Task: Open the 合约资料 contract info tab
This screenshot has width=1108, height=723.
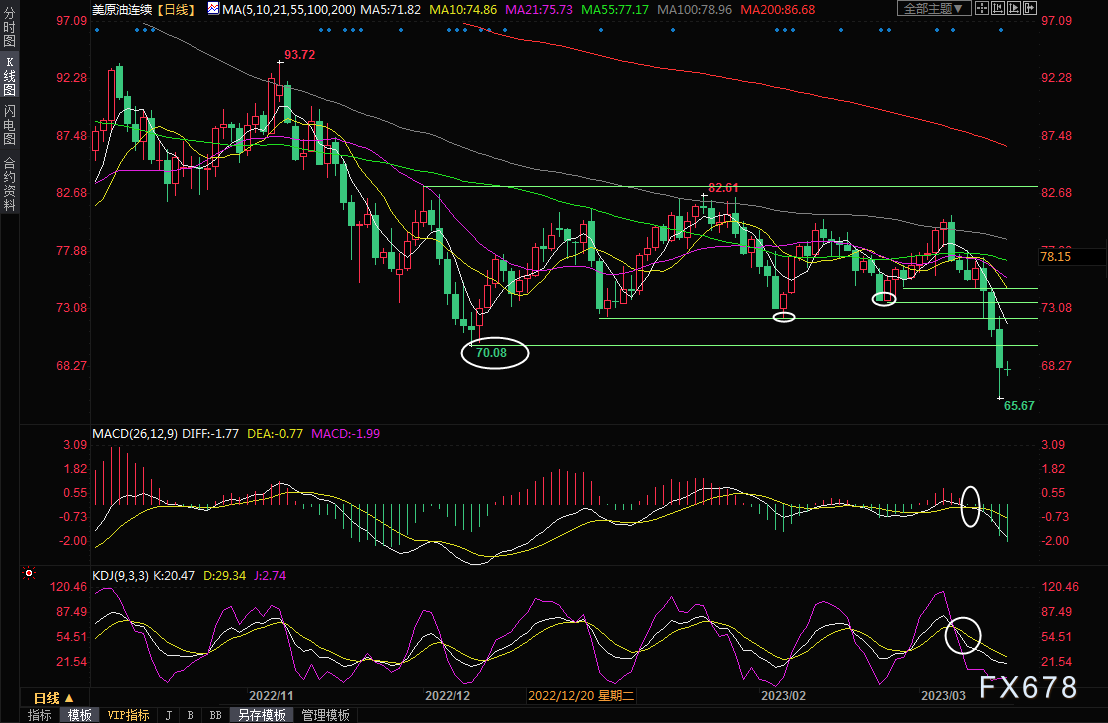Action: pyautogui.click(x=9, y=184)
